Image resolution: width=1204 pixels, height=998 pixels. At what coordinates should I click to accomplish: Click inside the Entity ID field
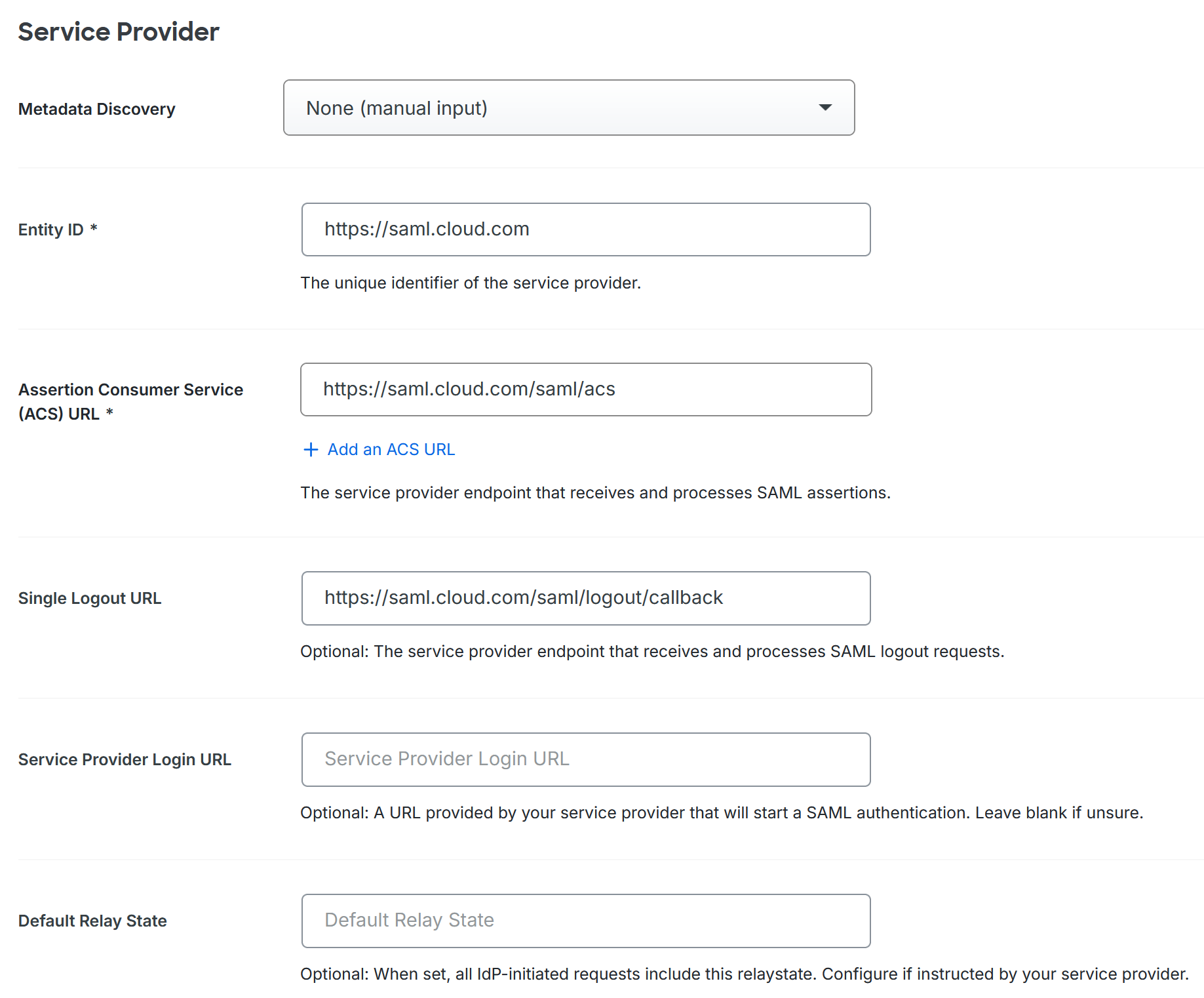click(x=585, y=230)
